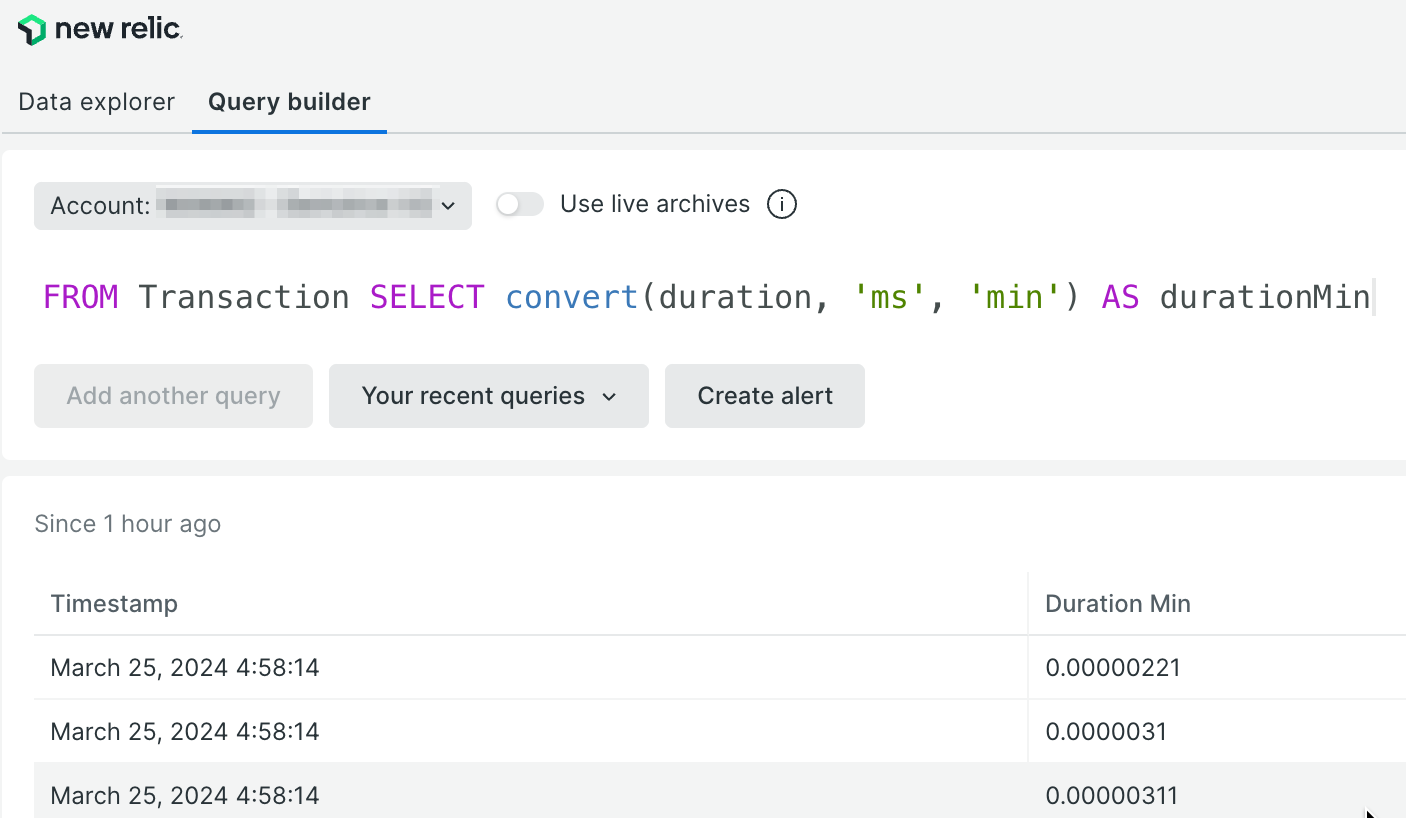This screenshot has height=818, width=1406.
Task: Click the Transaction keyword in the query
Action: (244, 297)
